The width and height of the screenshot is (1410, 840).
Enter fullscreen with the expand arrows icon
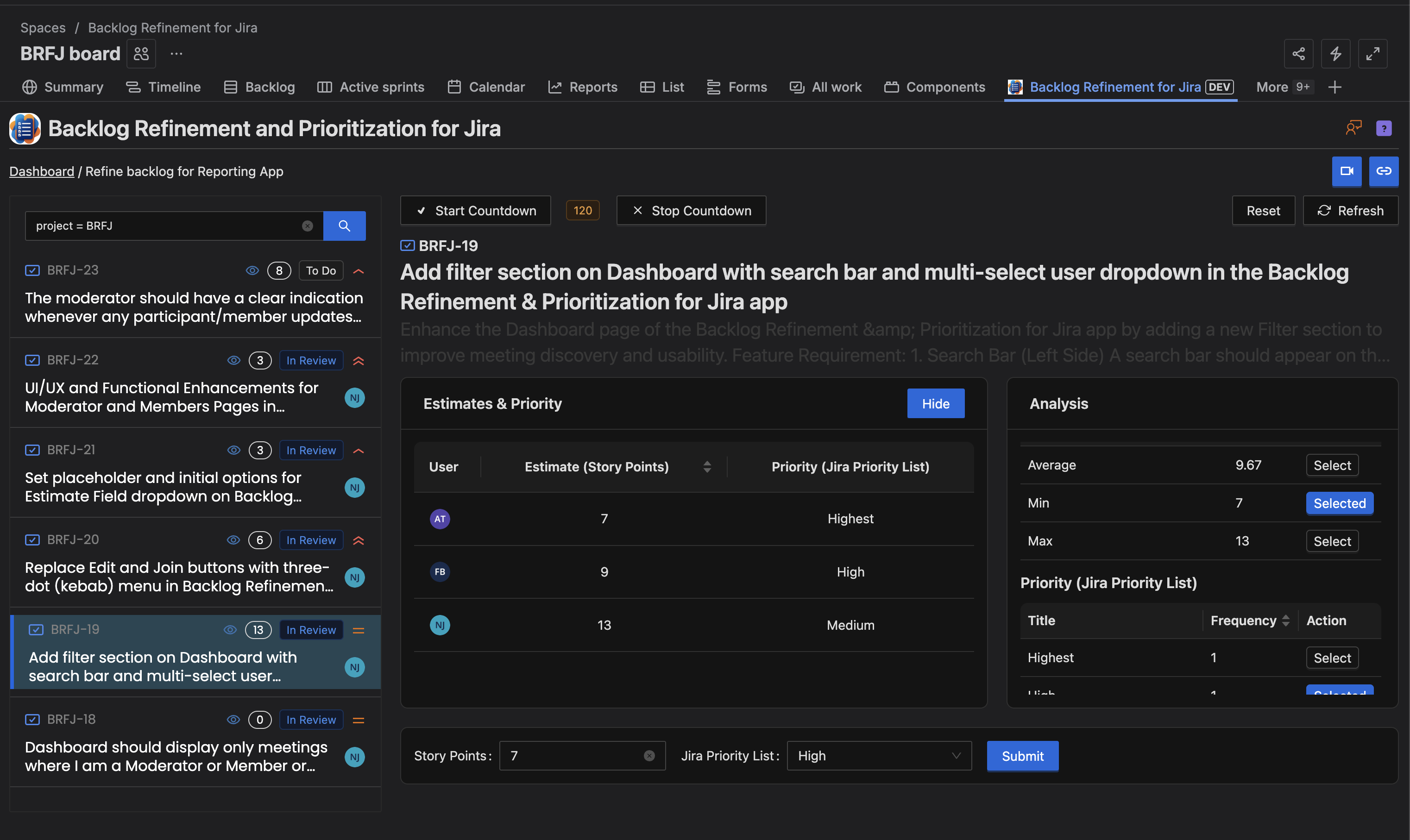point(1372,54)
